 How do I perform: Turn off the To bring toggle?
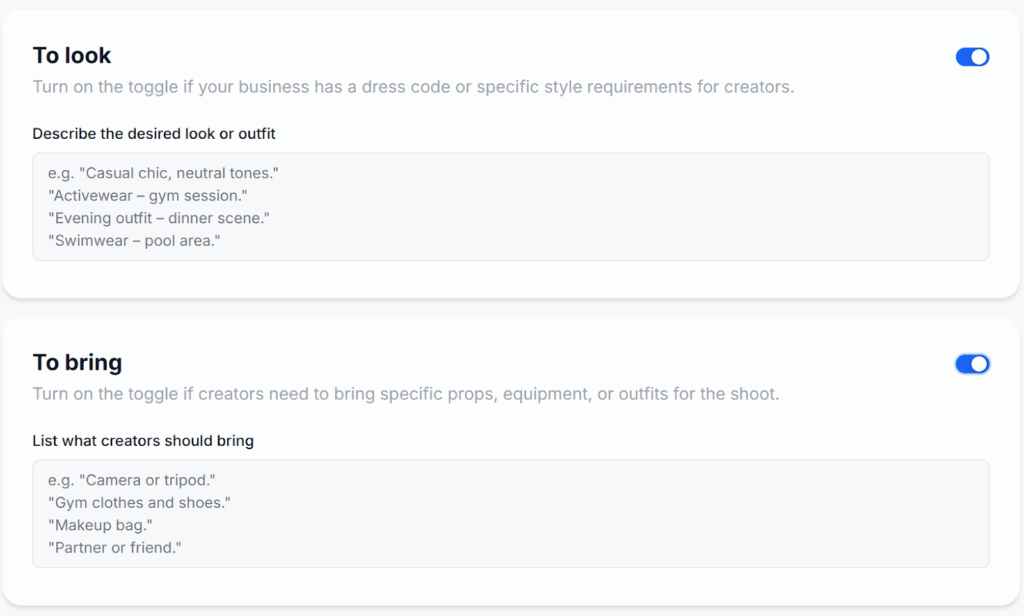coord(972,364)
